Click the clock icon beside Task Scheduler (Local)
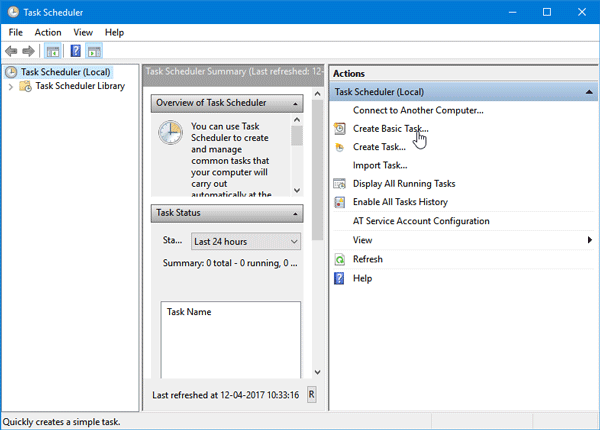Viewport: 600px width, 430px height. pos(11,72)
